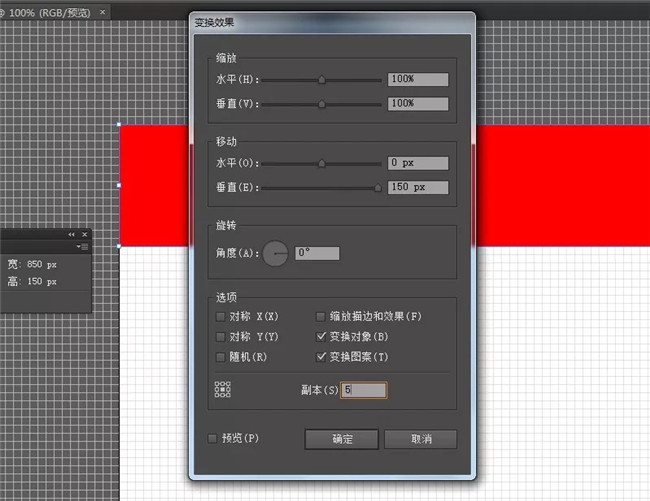Click the 缩放 水平(H) slider handle
Screen dimensions: 650x501
click(322, 79)
